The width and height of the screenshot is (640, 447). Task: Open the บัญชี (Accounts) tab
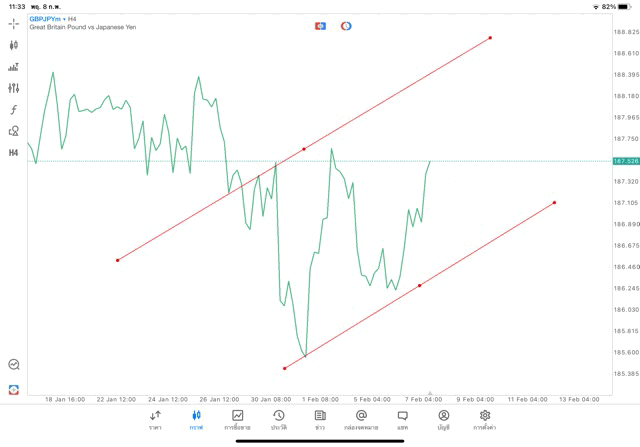(x=443, y=420)
